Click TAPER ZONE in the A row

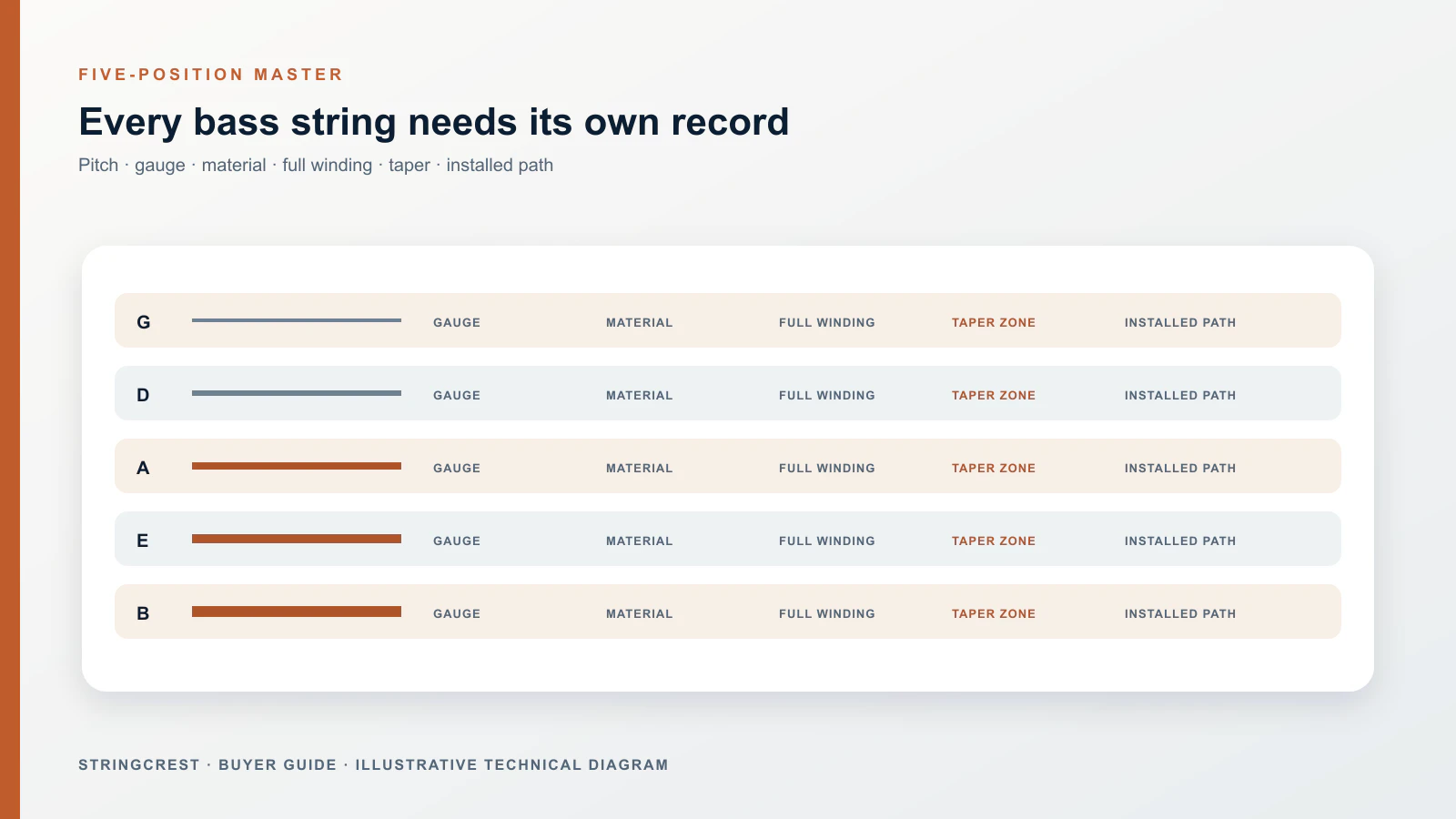pyautogui.click(x=994, y=469)
